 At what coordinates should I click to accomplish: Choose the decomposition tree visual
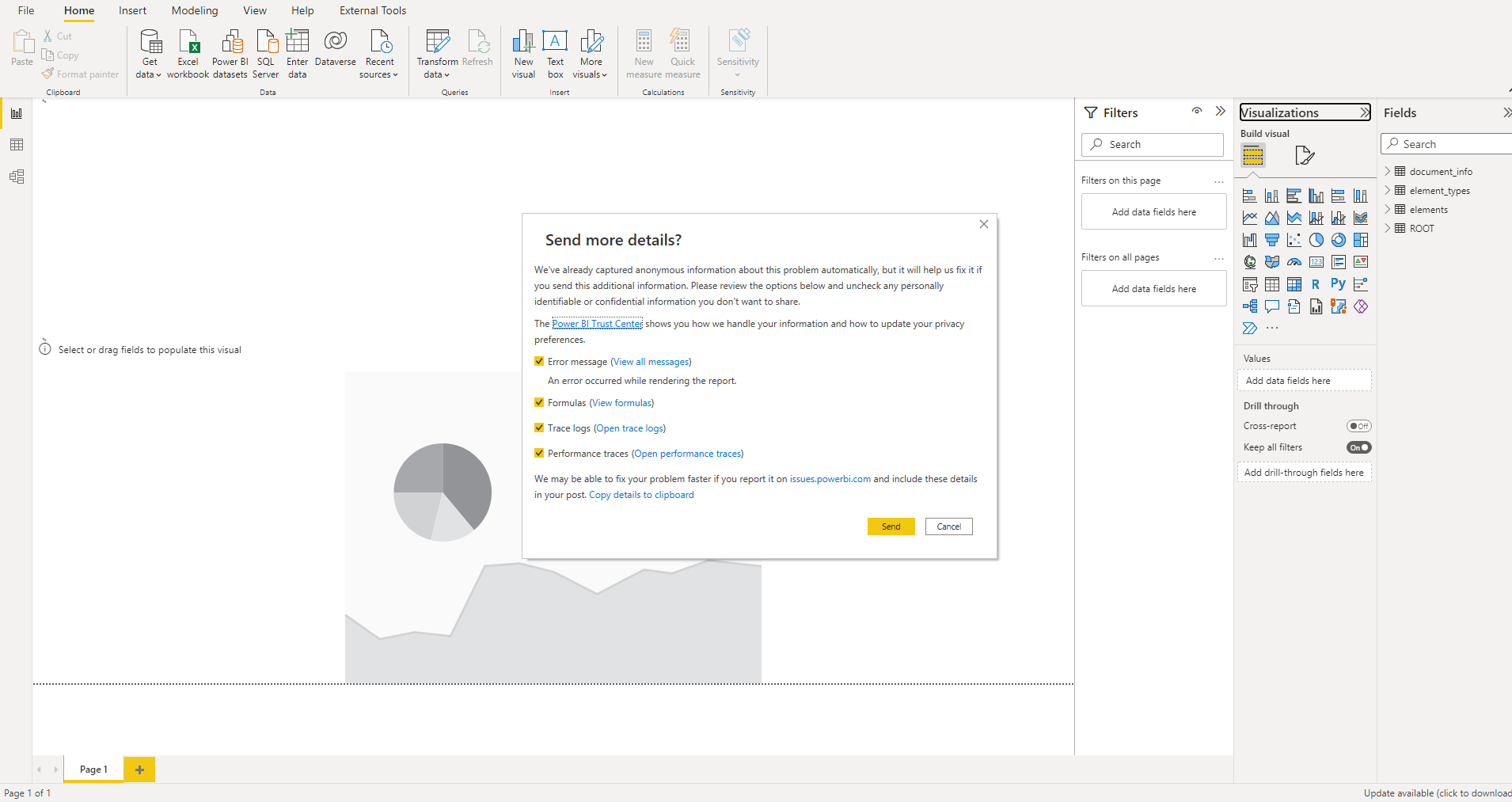click(1250, 306)
